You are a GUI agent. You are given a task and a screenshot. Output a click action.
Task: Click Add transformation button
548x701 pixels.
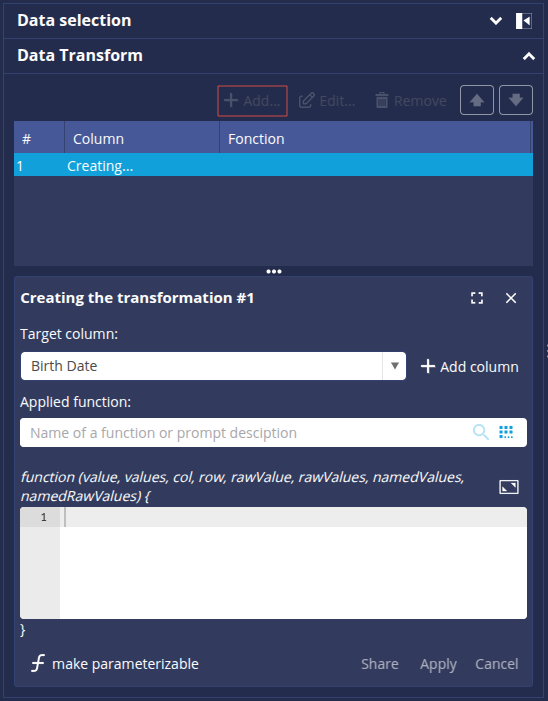click(252, 101)
